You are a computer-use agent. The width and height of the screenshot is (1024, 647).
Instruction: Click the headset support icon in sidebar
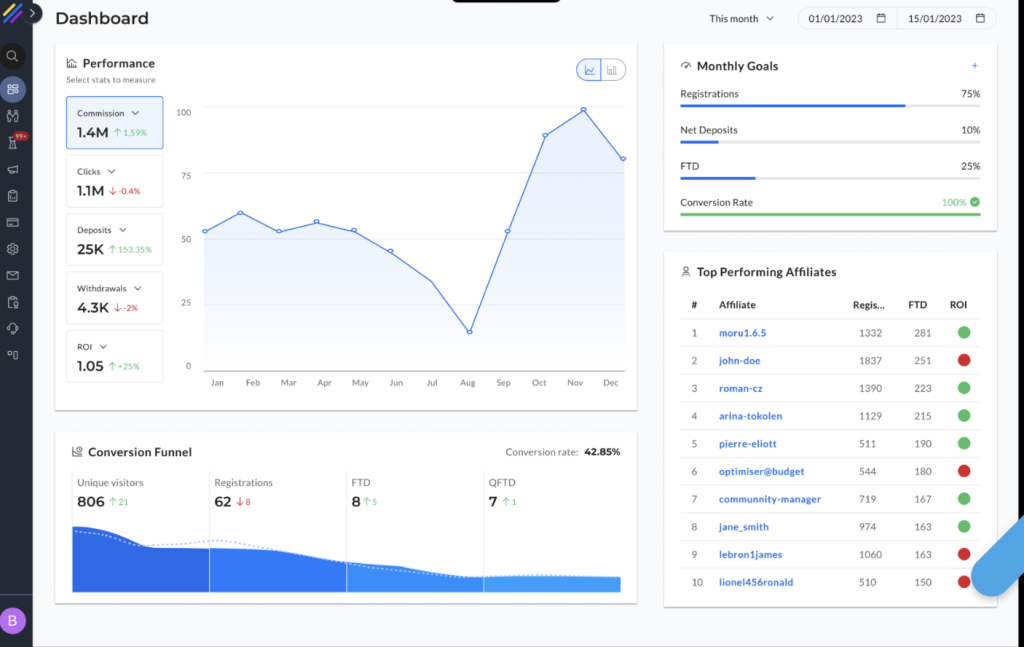[13, 328]
